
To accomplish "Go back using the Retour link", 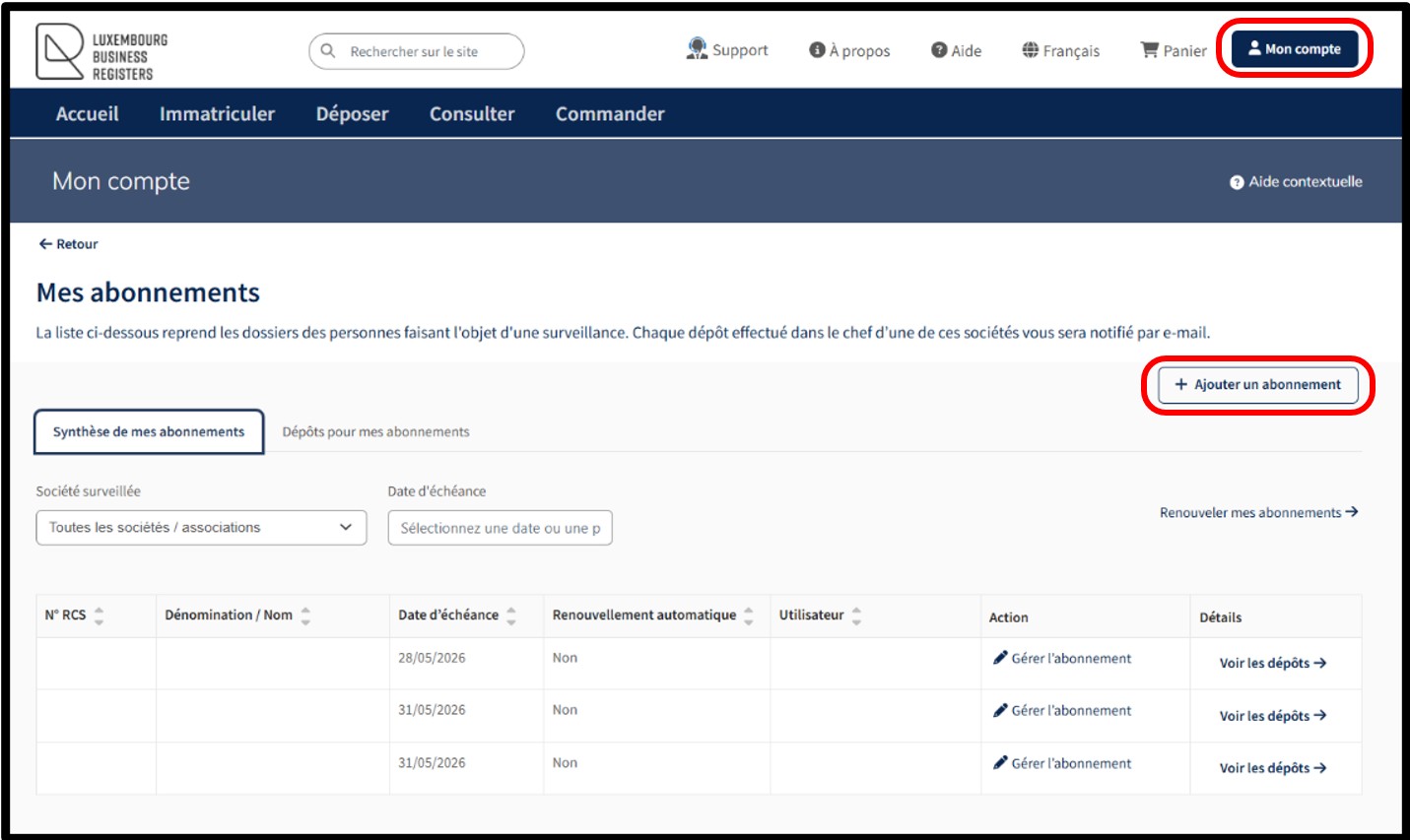I will pos(68,244).
